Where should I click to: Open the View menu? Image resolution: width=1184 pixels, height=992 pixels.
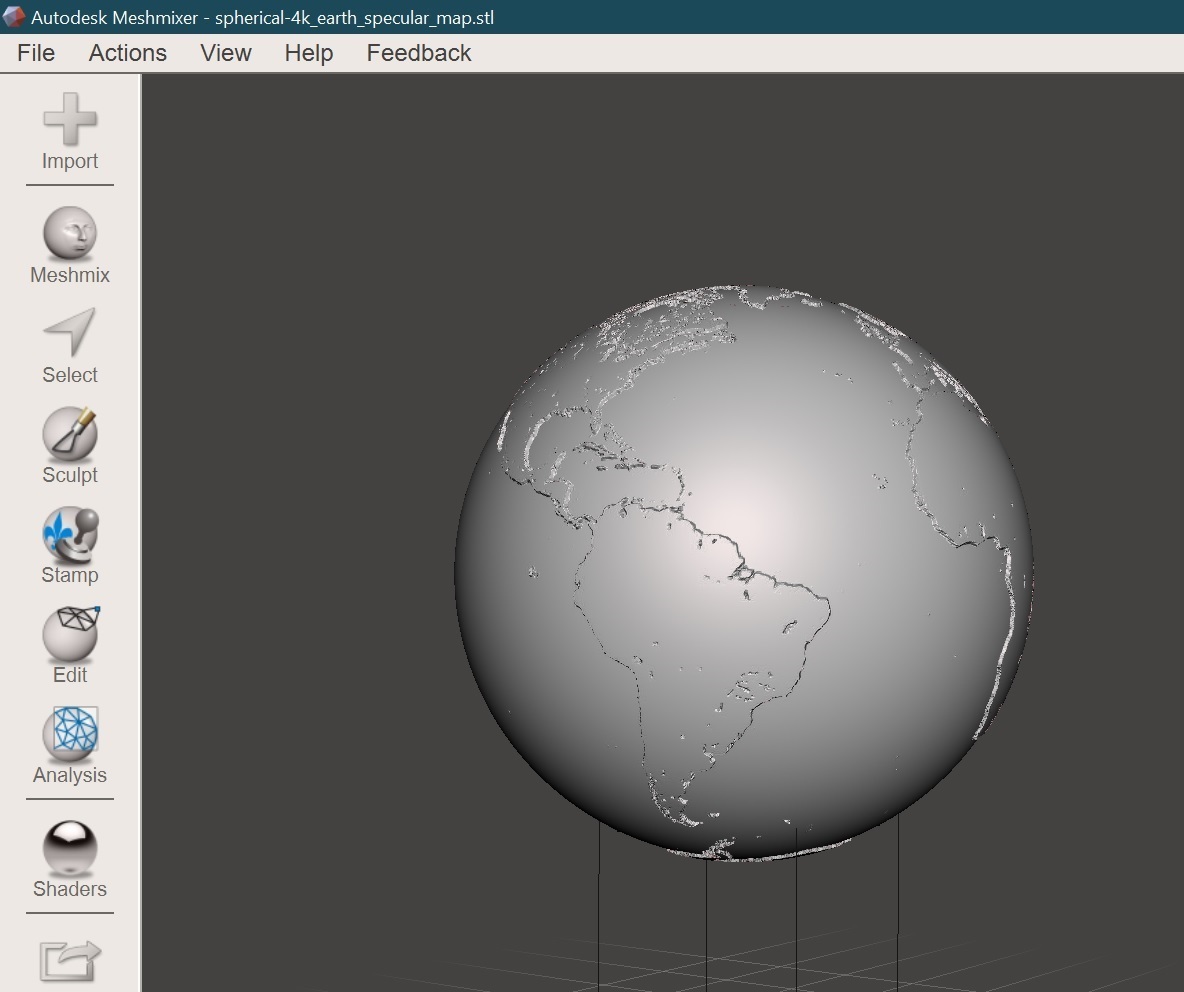tap(225, 53)
